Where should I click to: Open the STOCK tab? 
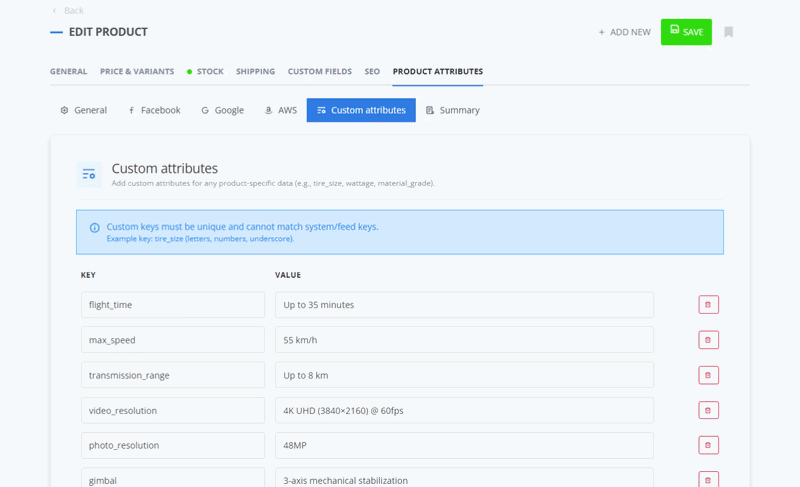pos(205,71)
